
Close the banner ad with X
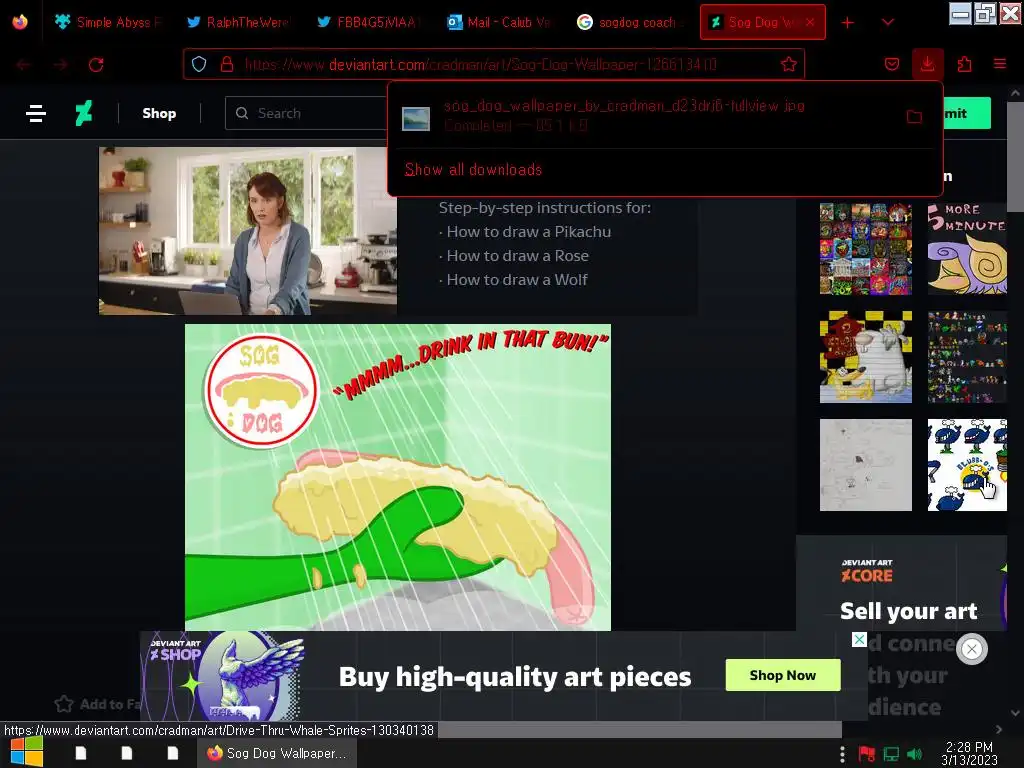point(972,649)
